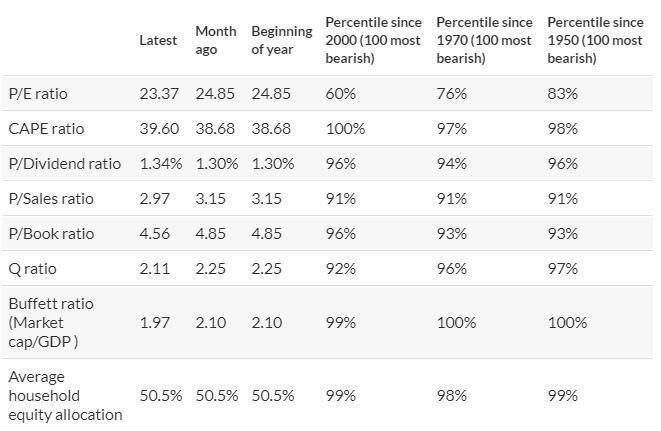
Task: Click the "Q ratio" row label
Action: click(33, 268)
